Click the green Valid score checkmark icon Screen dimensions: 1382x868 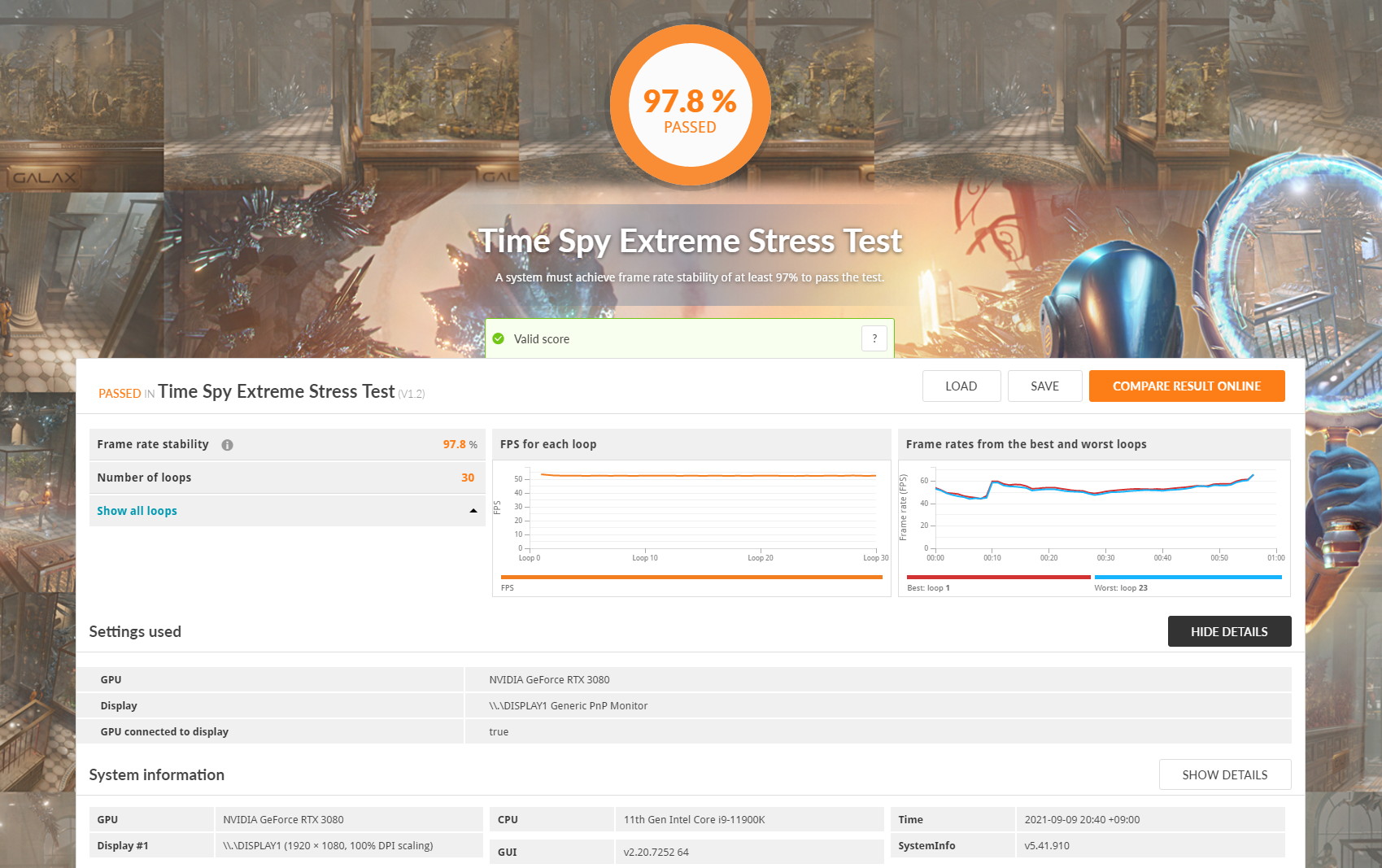click(x=499, y=338)
